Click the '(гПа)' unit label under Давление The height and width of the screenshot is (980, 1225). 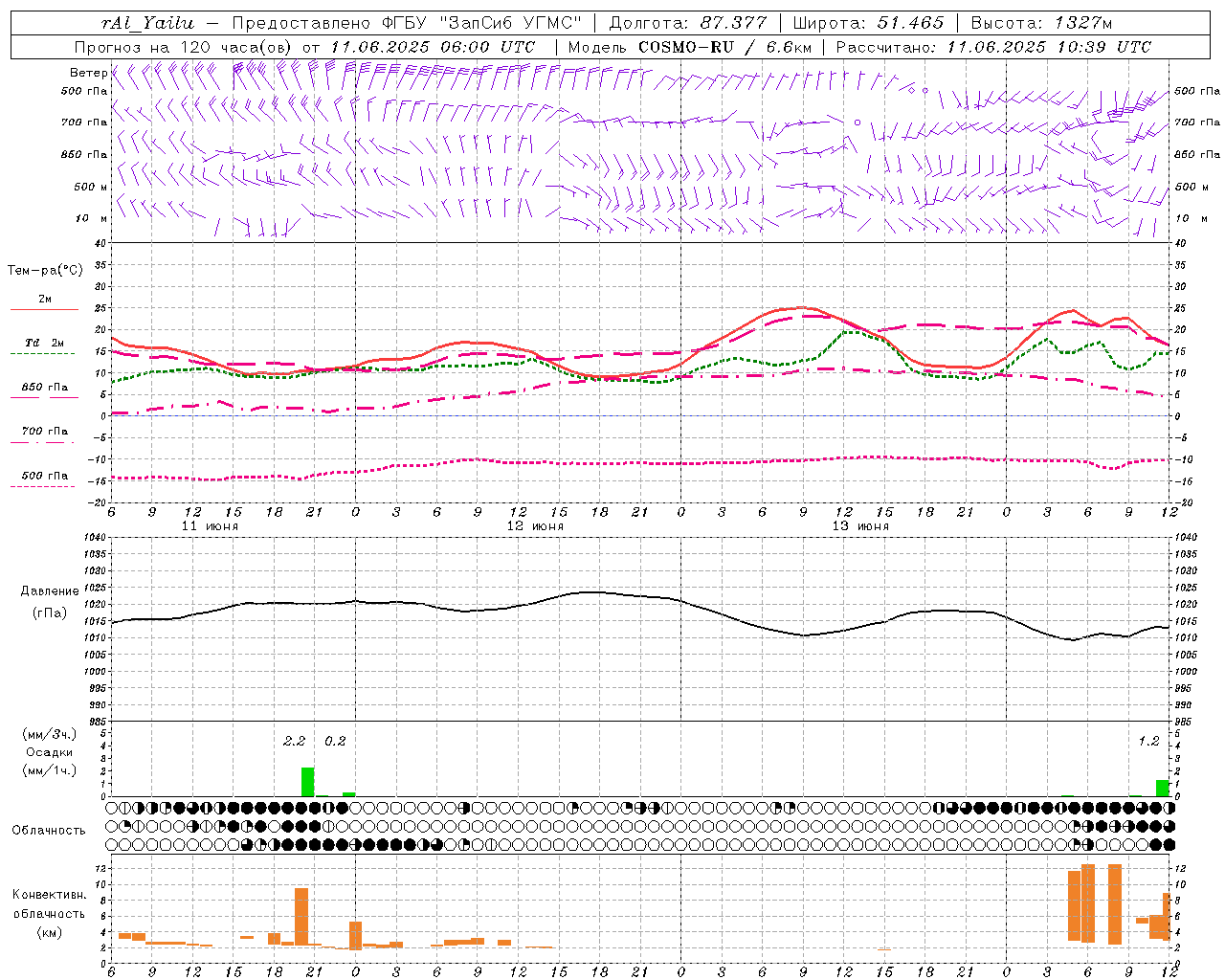[x=50, y=612]
